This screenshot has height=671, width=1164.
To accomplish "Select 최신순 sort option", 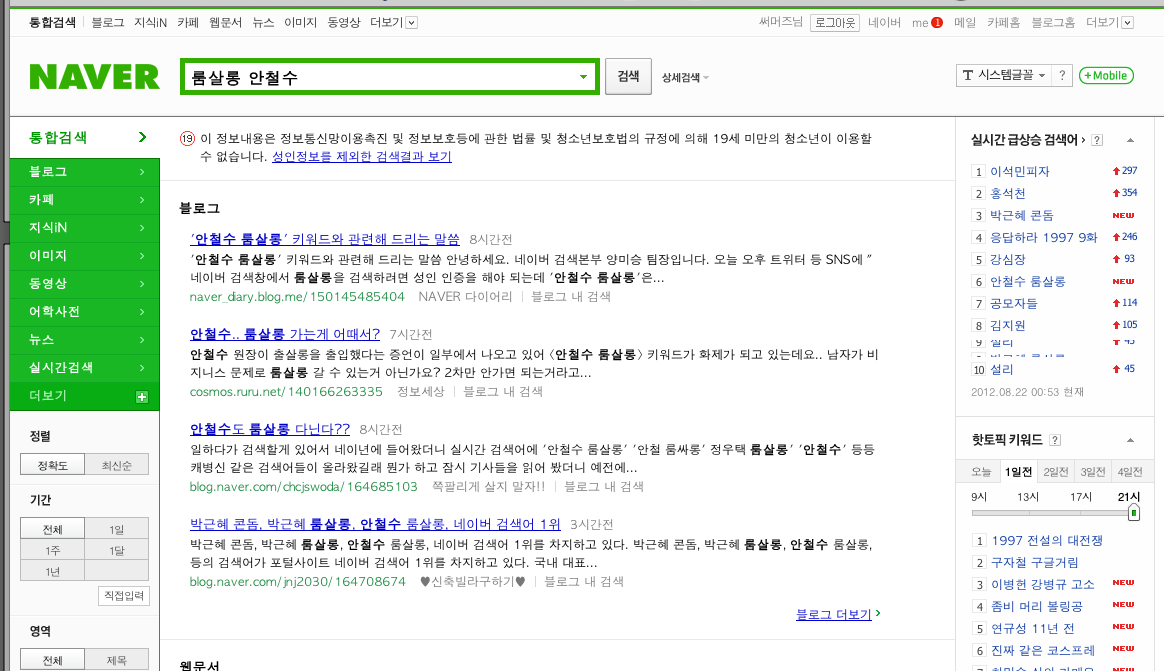I will [117, 465].
